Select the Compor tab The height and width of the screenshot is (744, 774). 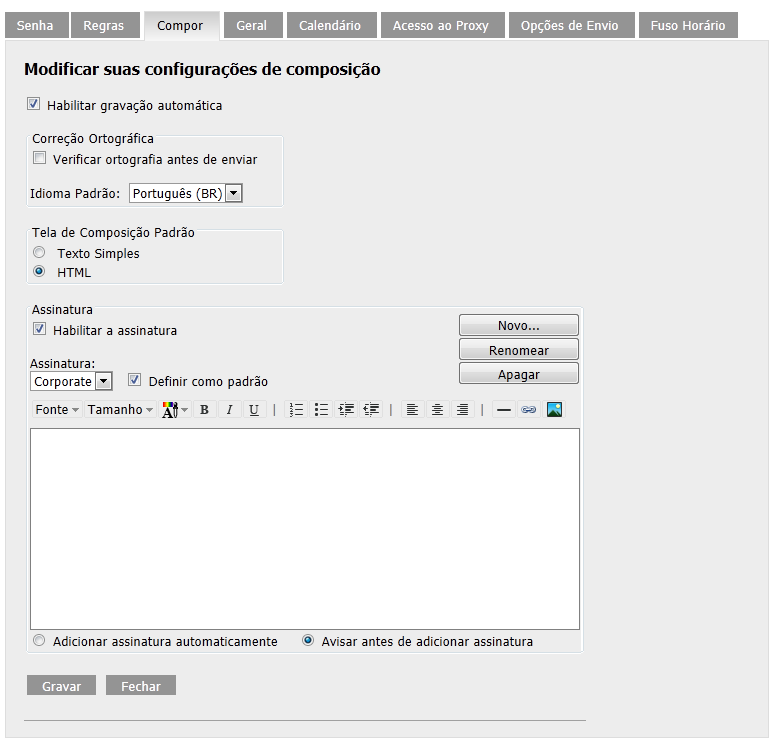(x=182, y=26)
